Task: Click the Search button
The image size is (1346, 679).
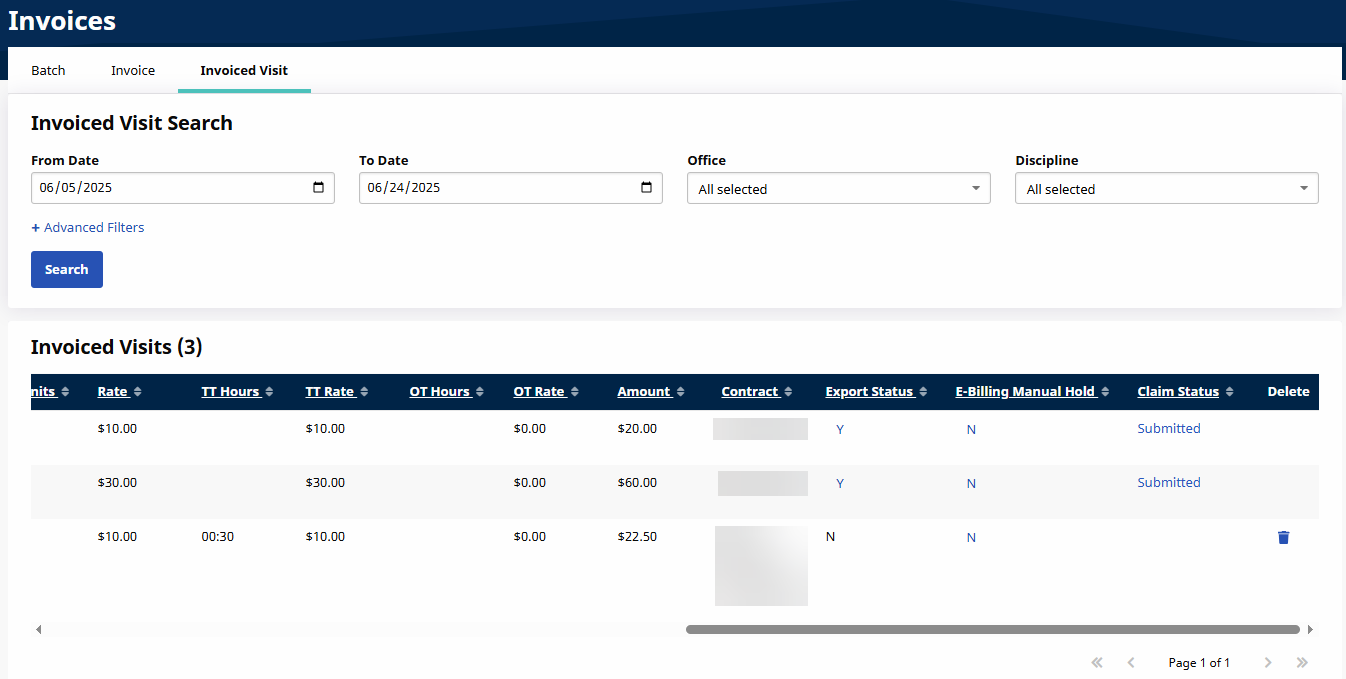Action: point(67,270)
